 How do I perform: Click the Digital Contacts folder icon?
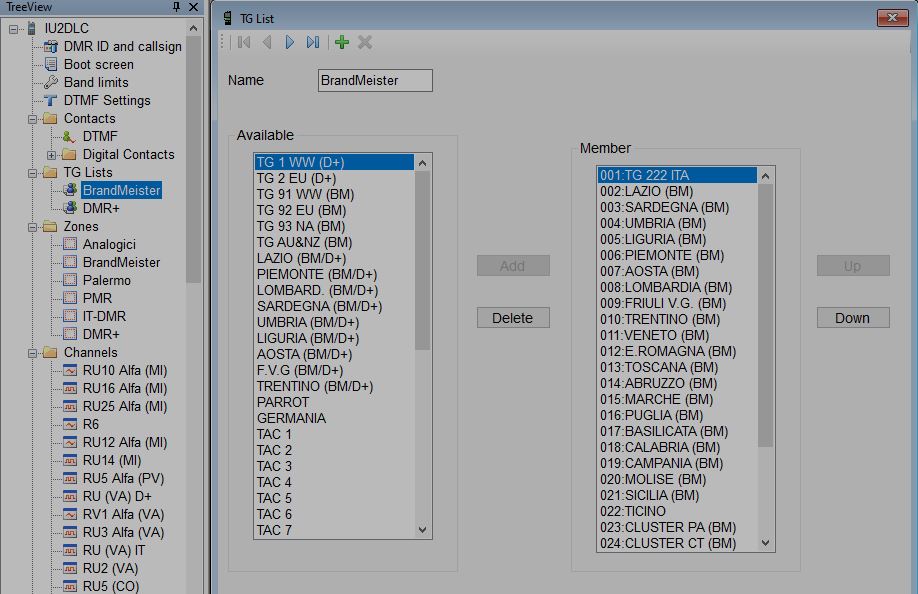click(x=69, y=154)
